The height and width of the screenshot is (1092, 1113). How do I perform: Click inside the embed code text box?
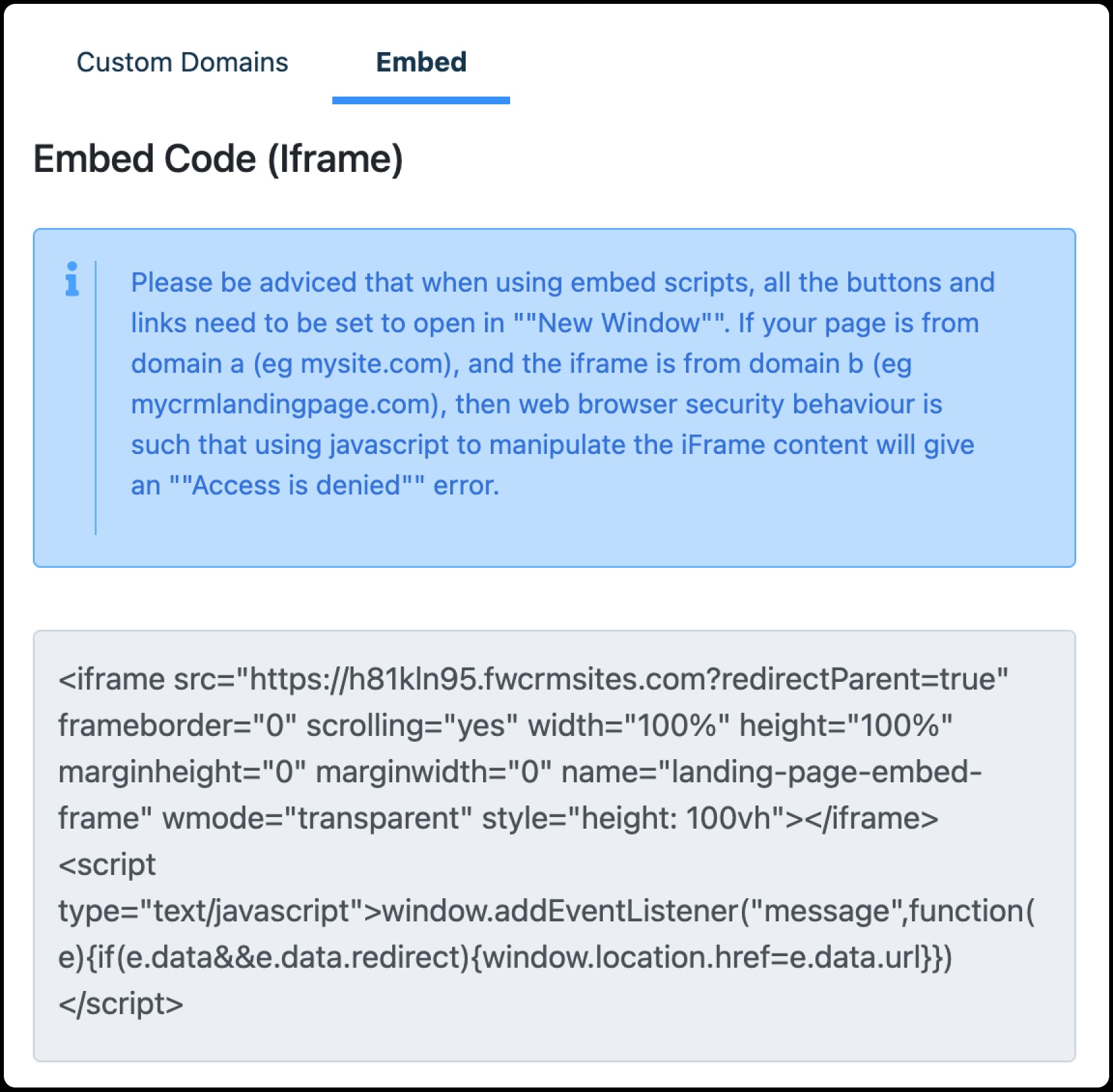(555, 845)
